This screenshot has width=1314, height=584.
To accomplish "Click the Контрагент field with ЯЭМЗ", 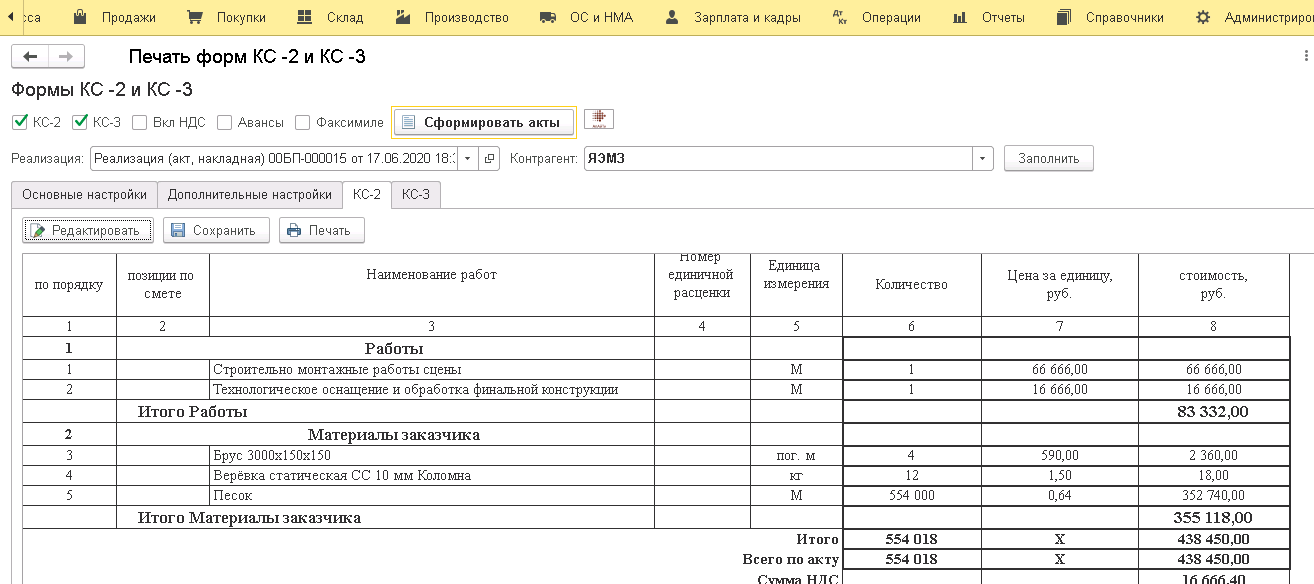I will (779, 158).
